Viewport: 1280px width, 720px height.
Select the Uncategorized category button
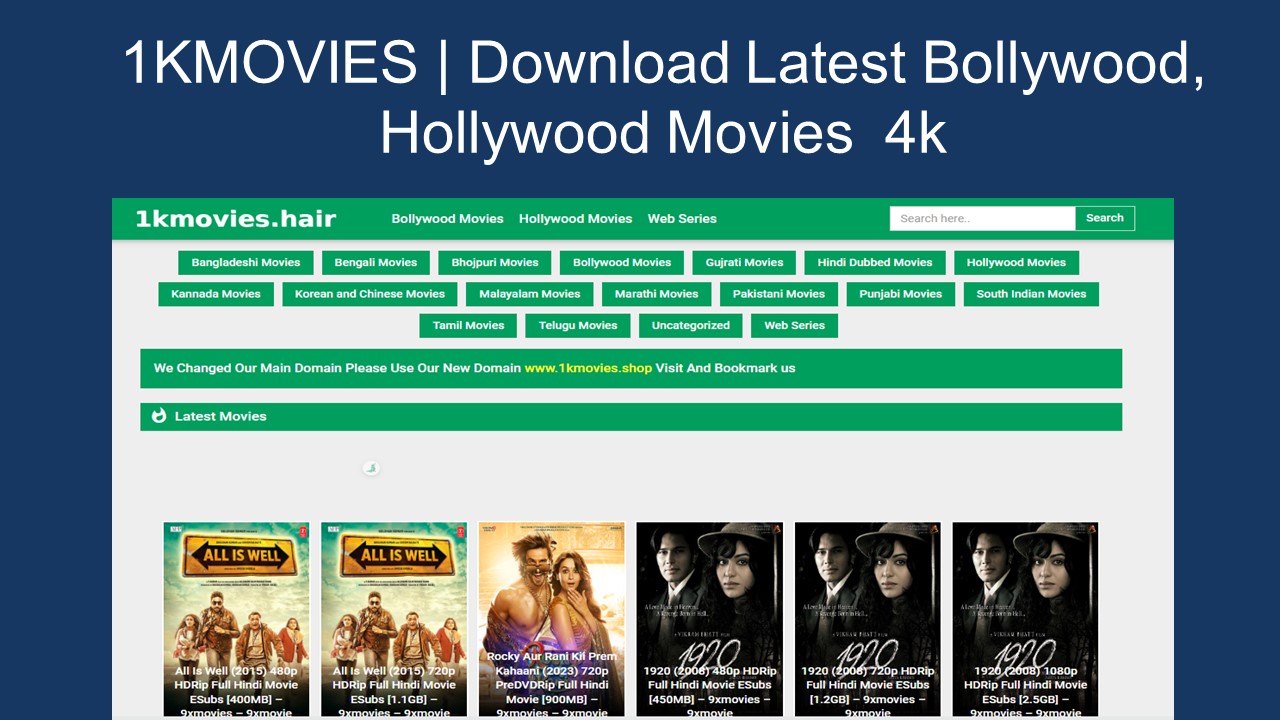pyautogui.click(x=690, y=325)
